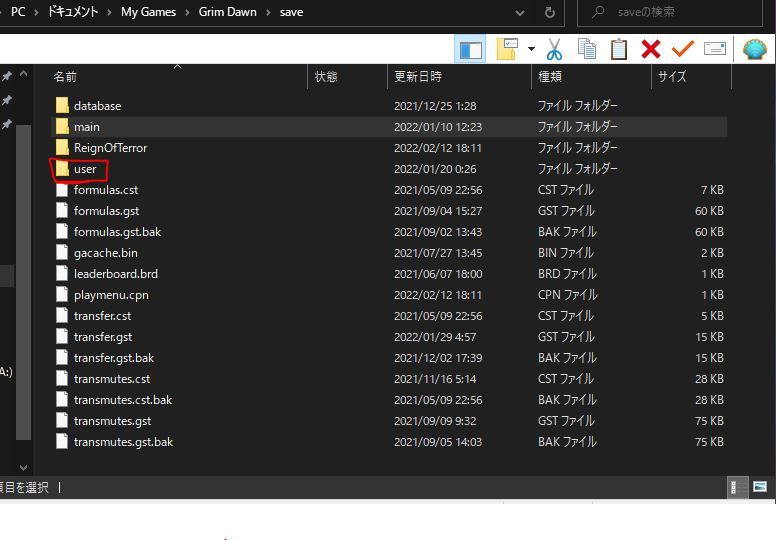
Task: Select playmenu.cpn file icon
Action: (x=62, y=295)
